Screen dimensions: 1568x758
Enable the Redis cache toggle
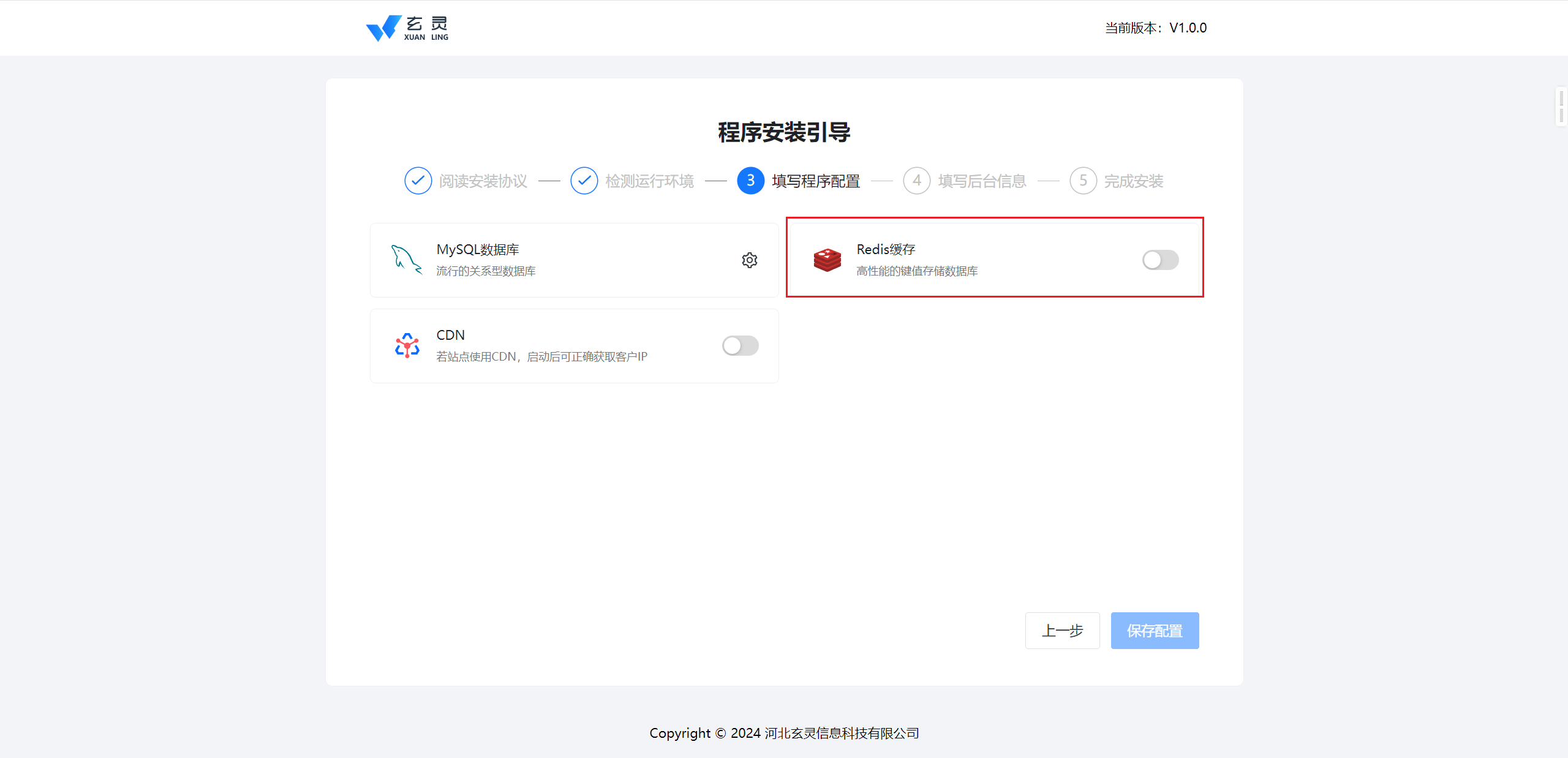(1160, 260)
